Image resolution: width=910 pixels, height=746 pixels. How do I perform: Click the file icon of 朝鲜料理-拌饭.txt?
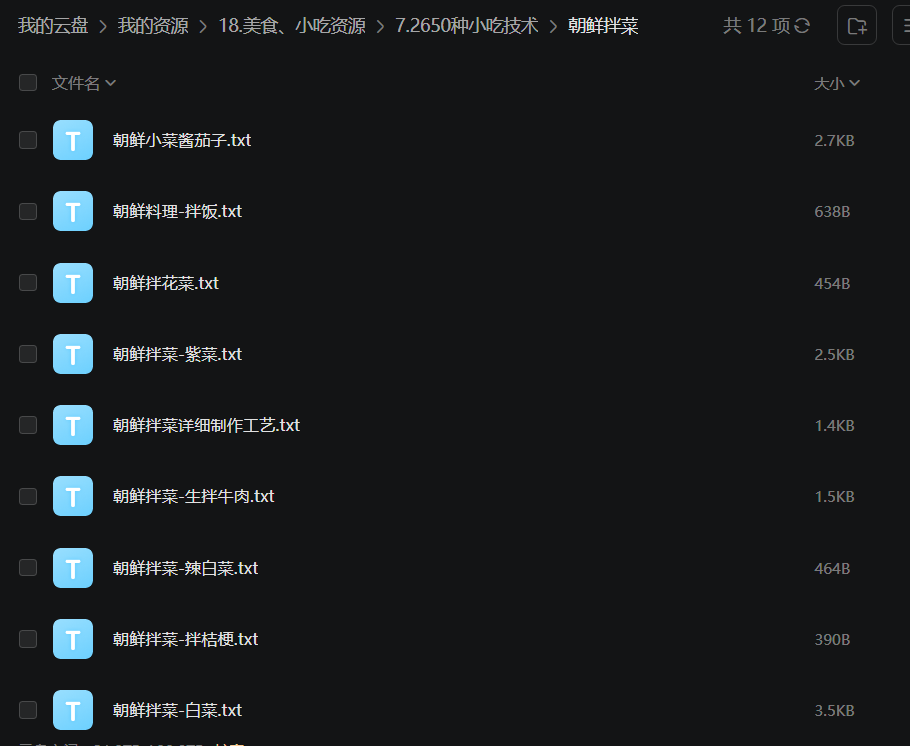click(x=73, y=211)
